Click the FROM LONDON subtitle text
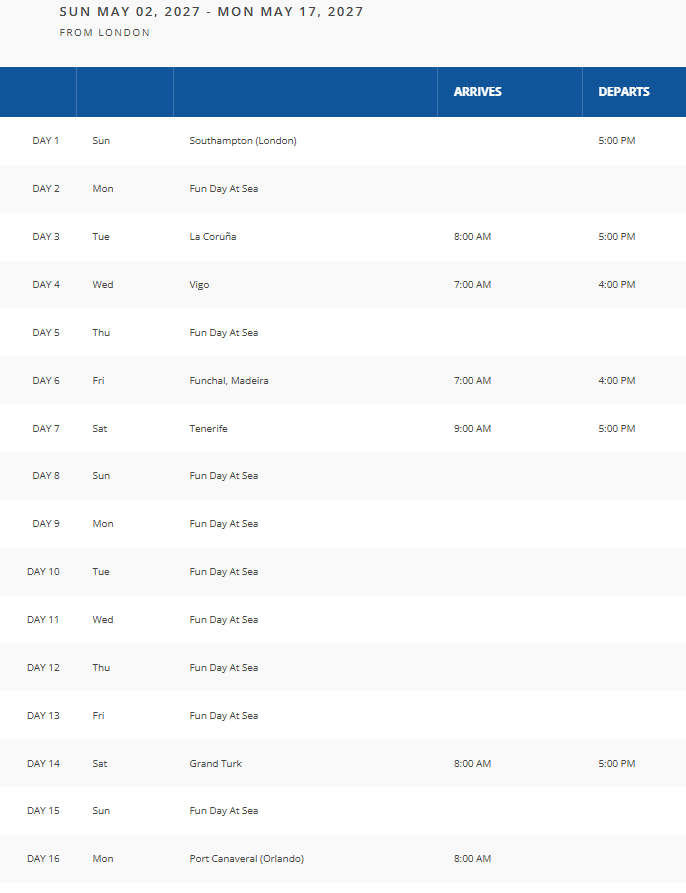 pos(105,33)
